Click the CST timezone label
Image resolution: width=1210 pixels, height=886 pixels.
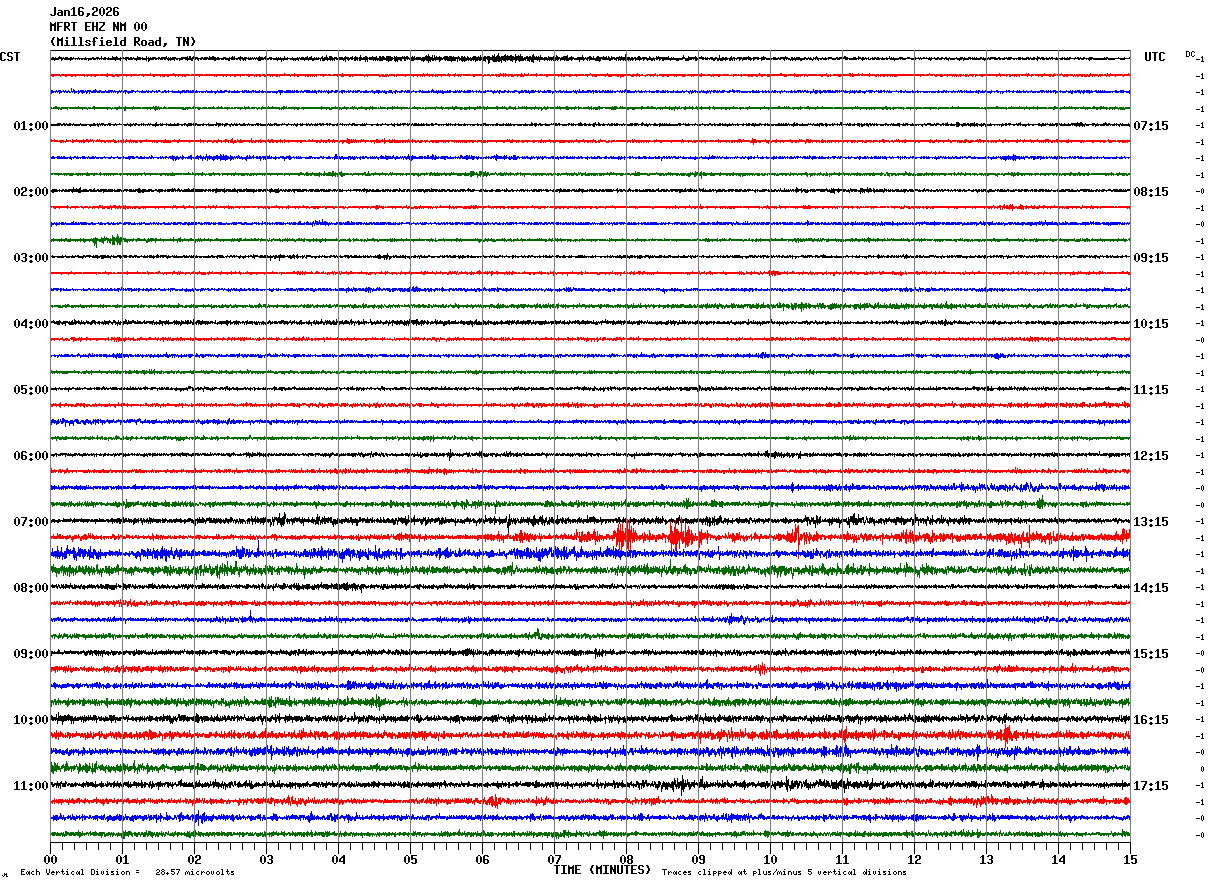point(10,57)
